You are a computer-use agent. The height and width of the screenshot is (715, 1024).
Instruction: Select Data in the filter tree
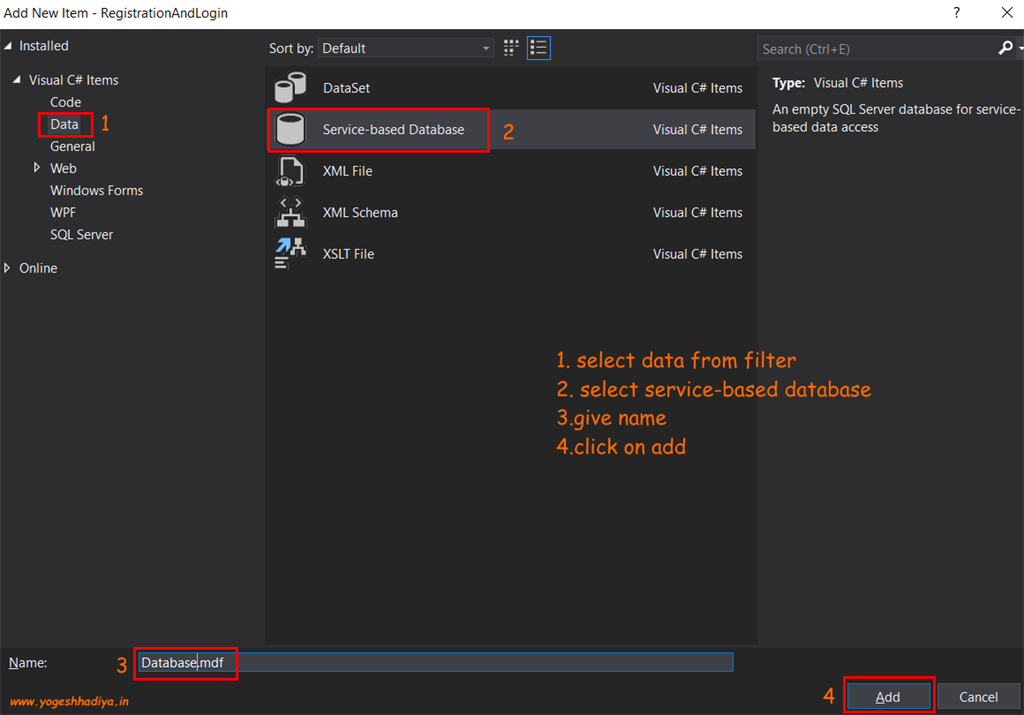pyautogui.click(x=65, y=124)
